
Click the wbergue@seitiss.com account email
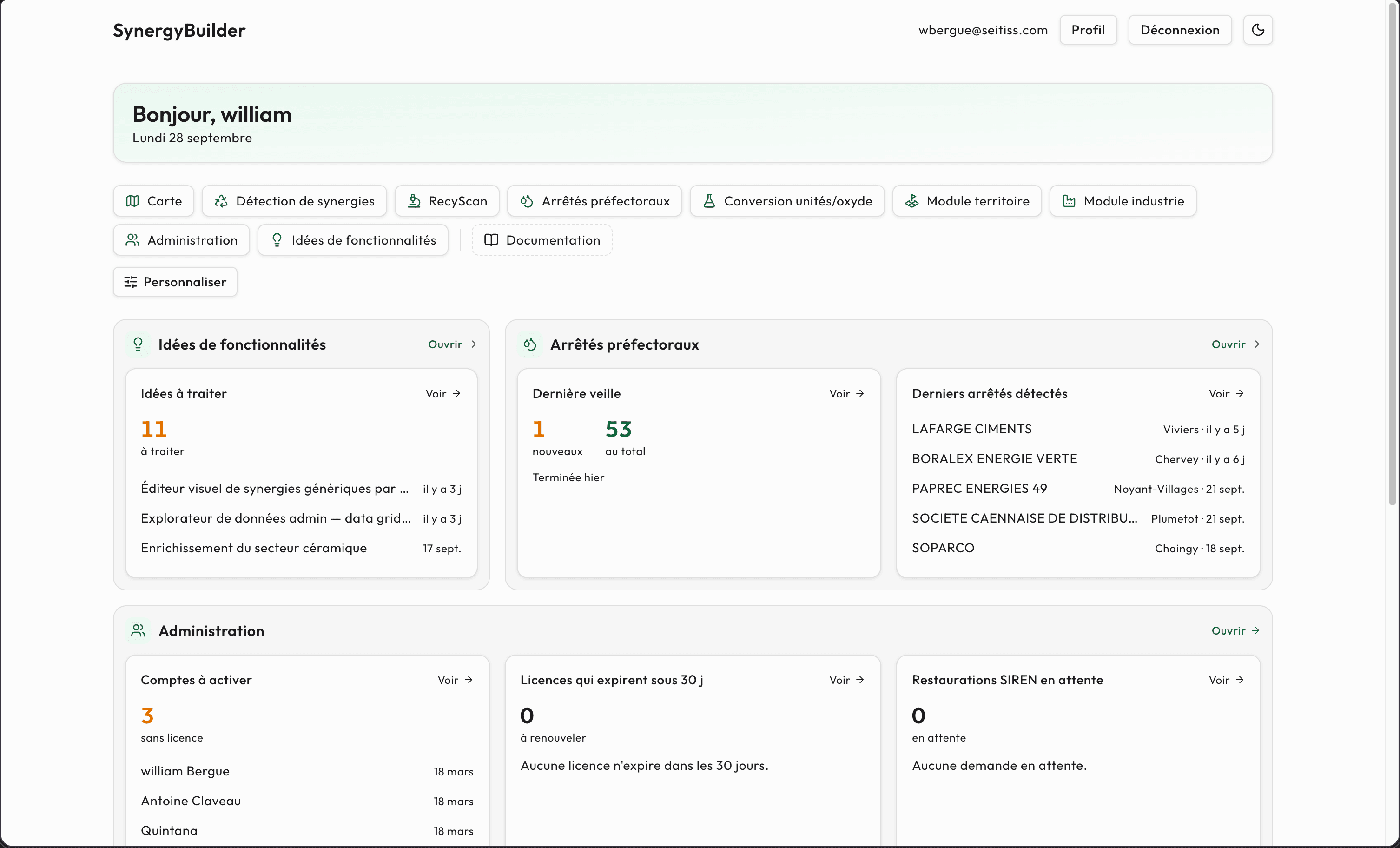[x=983, y=30]
